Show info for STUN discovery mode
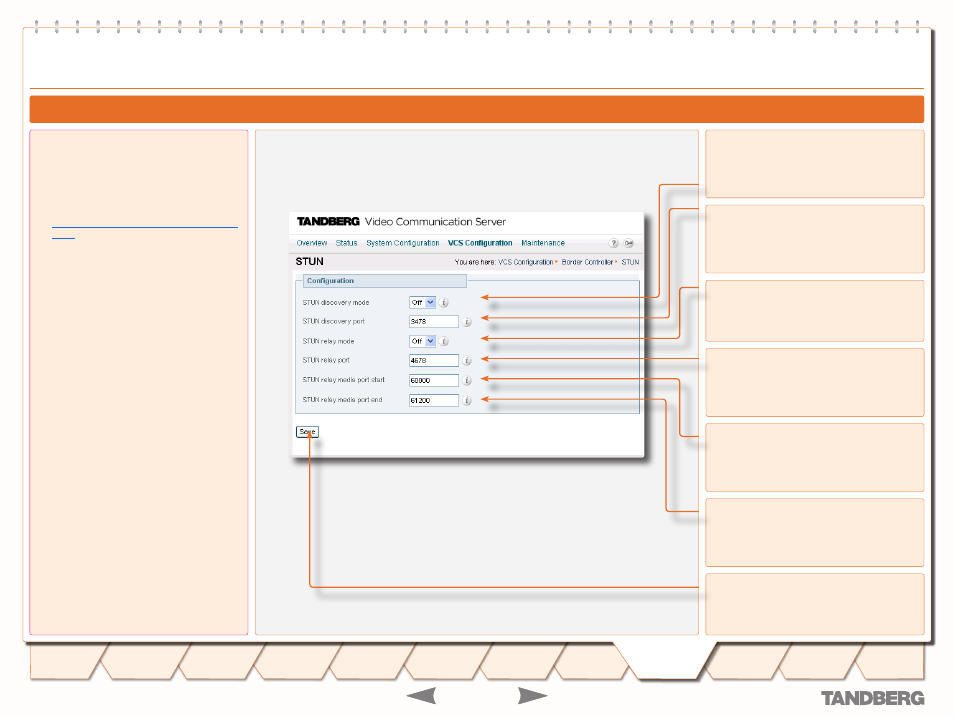This screenshot has height=717, width=954. pyautogui.click(x=444, y=303)
